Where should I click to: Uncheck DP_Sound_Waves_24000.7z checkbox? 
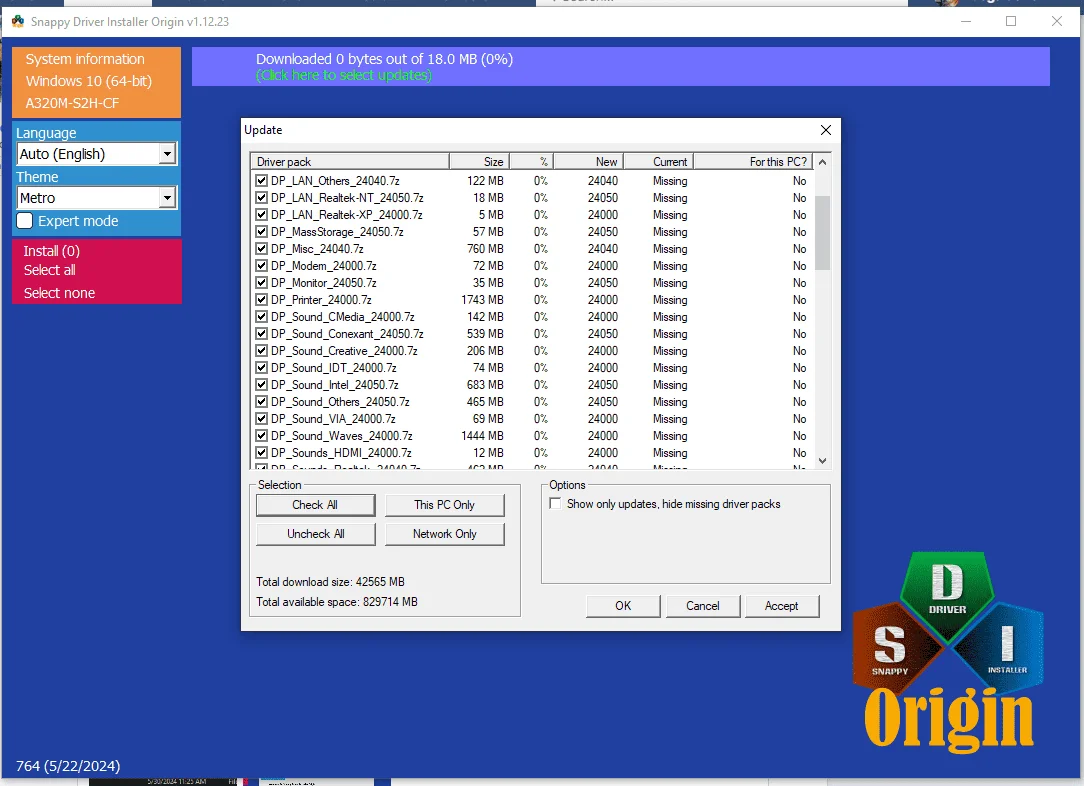(x=261, y=436)
